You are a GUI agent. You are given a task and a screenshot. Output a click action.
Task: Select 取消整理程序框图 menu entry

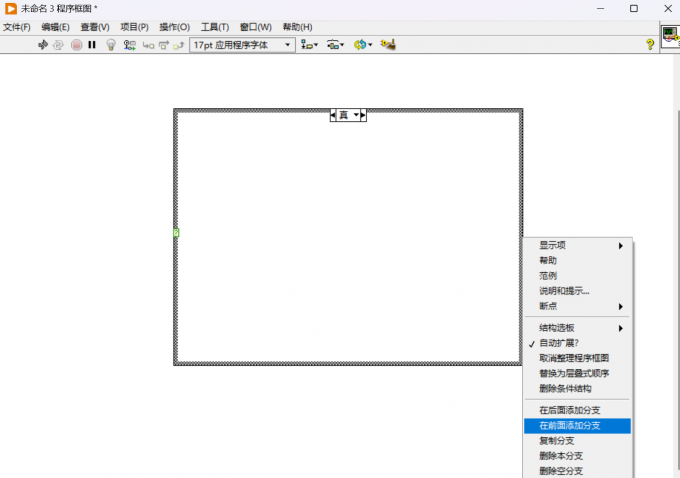tap(577, 358)
